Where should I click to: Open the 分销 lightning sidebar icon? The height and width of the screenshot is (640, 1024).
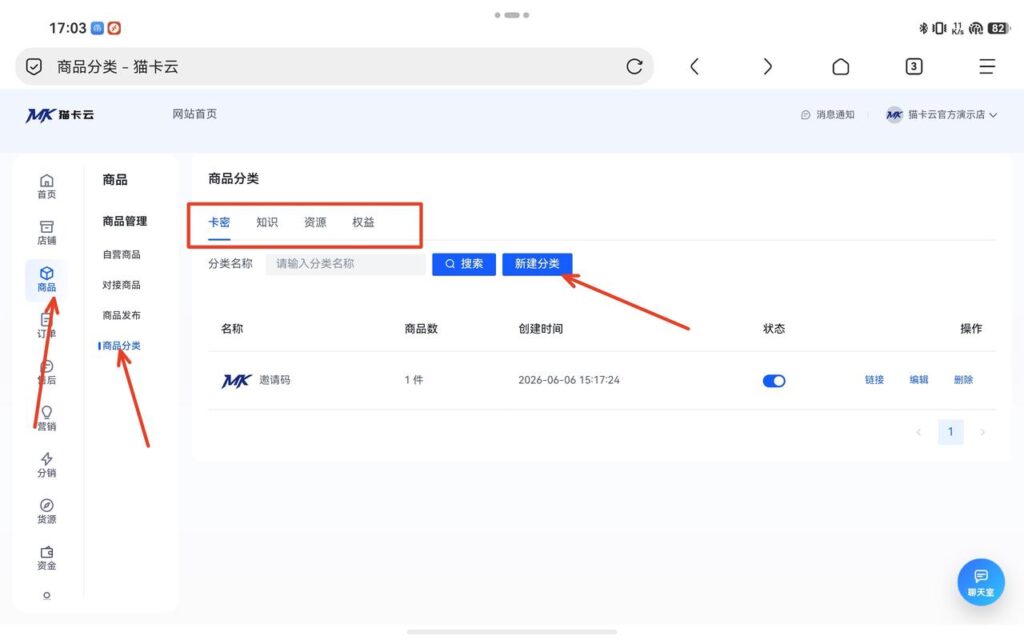pos(46,465)
